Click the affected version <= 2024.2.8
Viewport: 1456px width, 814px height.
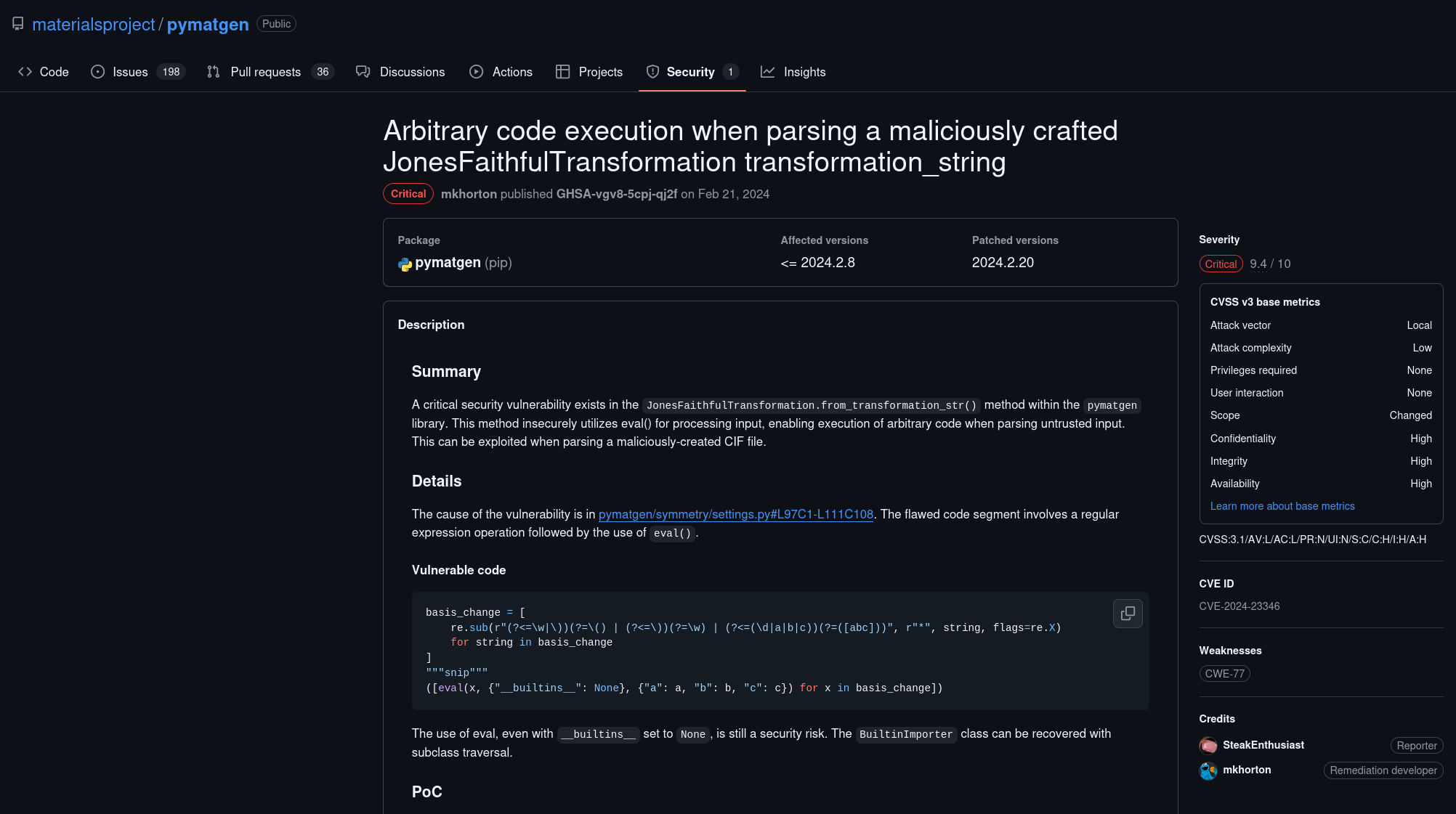coord(818,263)
